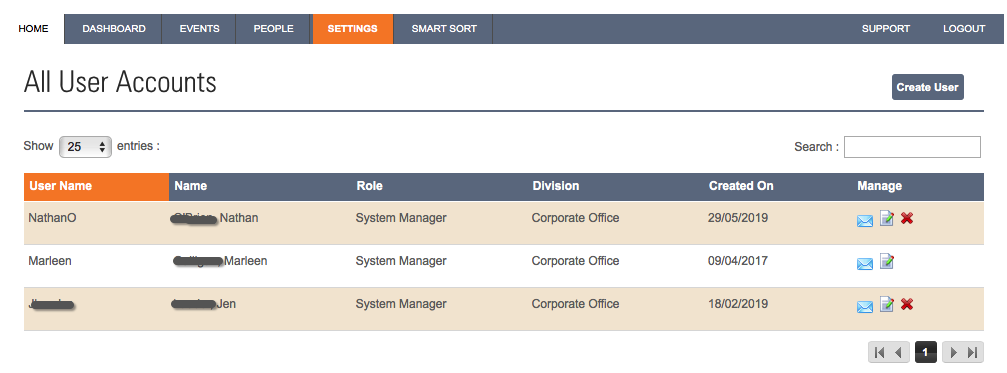Delete the account created on 18/02/2019
The height and width of the screenshot is (373, 1007).
click(x=907, y=304)
